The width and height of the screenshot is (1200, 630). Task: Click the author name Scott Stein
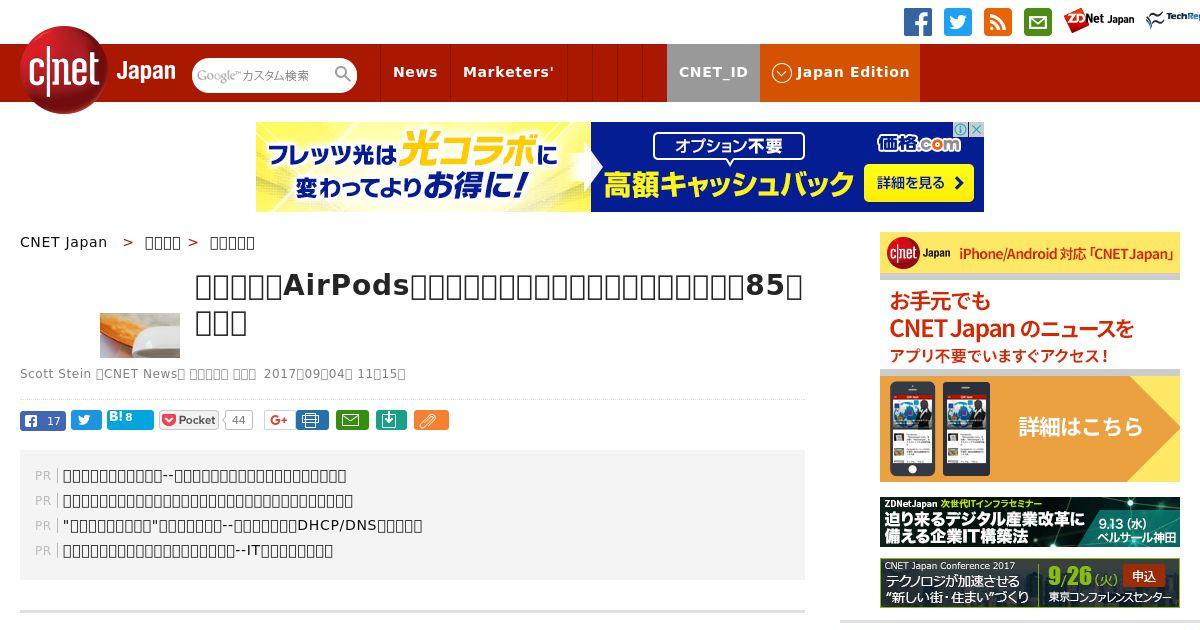click(55, 374)
